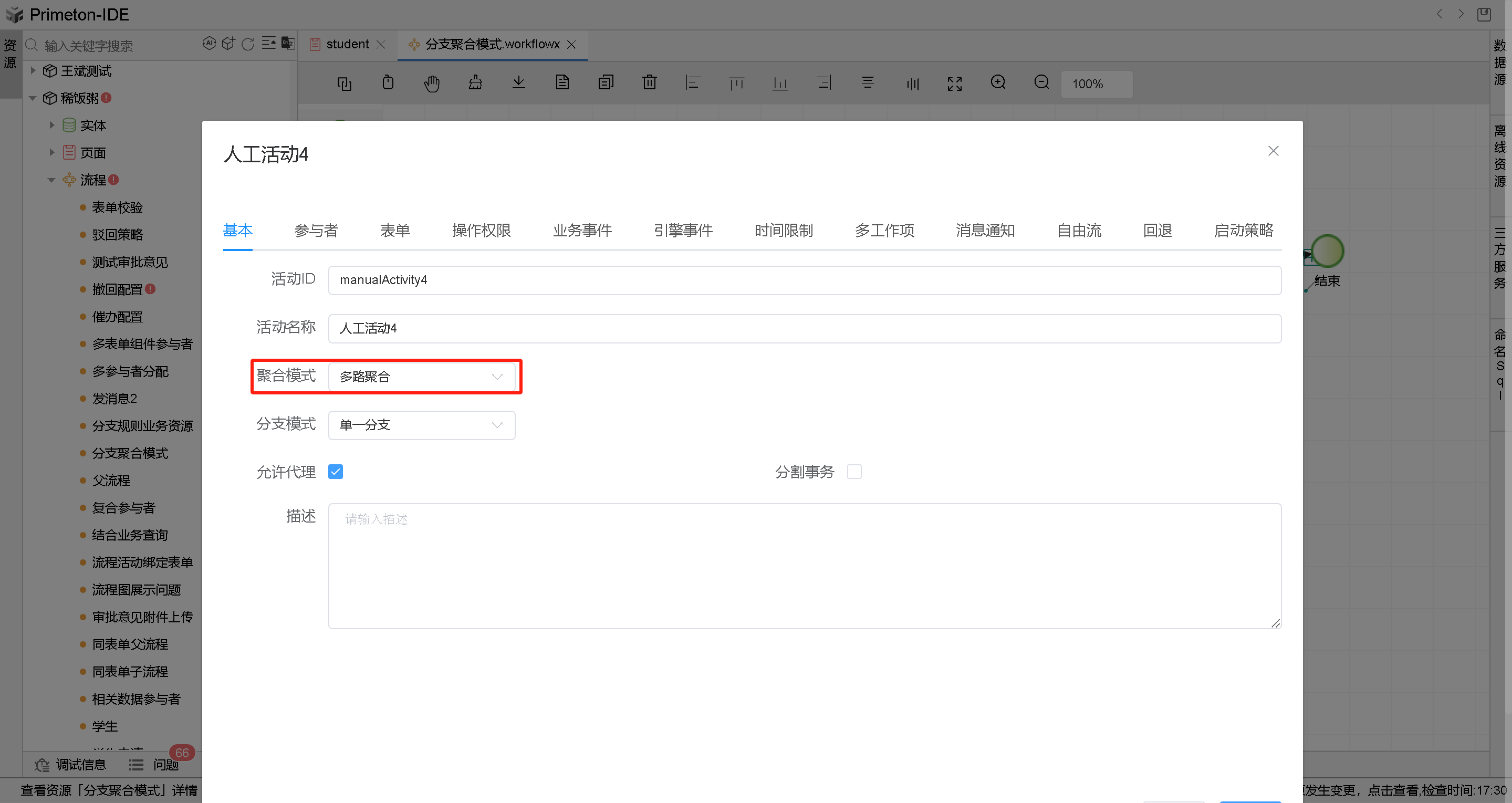Screen dimensions: 1512x803
Task: Switch to the 时间限制 tab
Action: [784, 231]
